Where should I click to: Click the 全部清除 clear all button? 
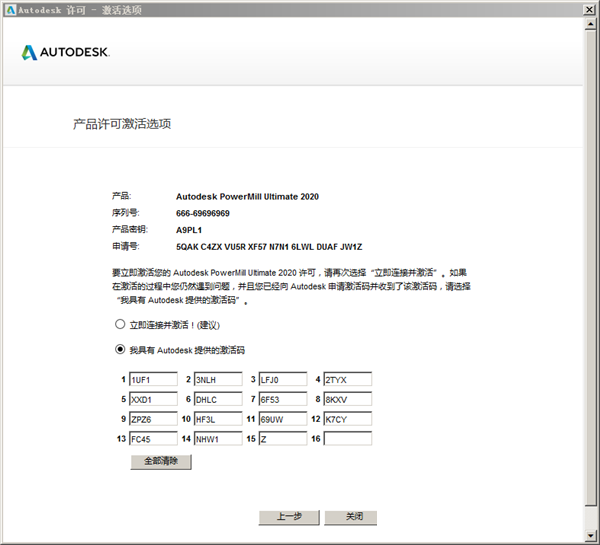[161, 462]
